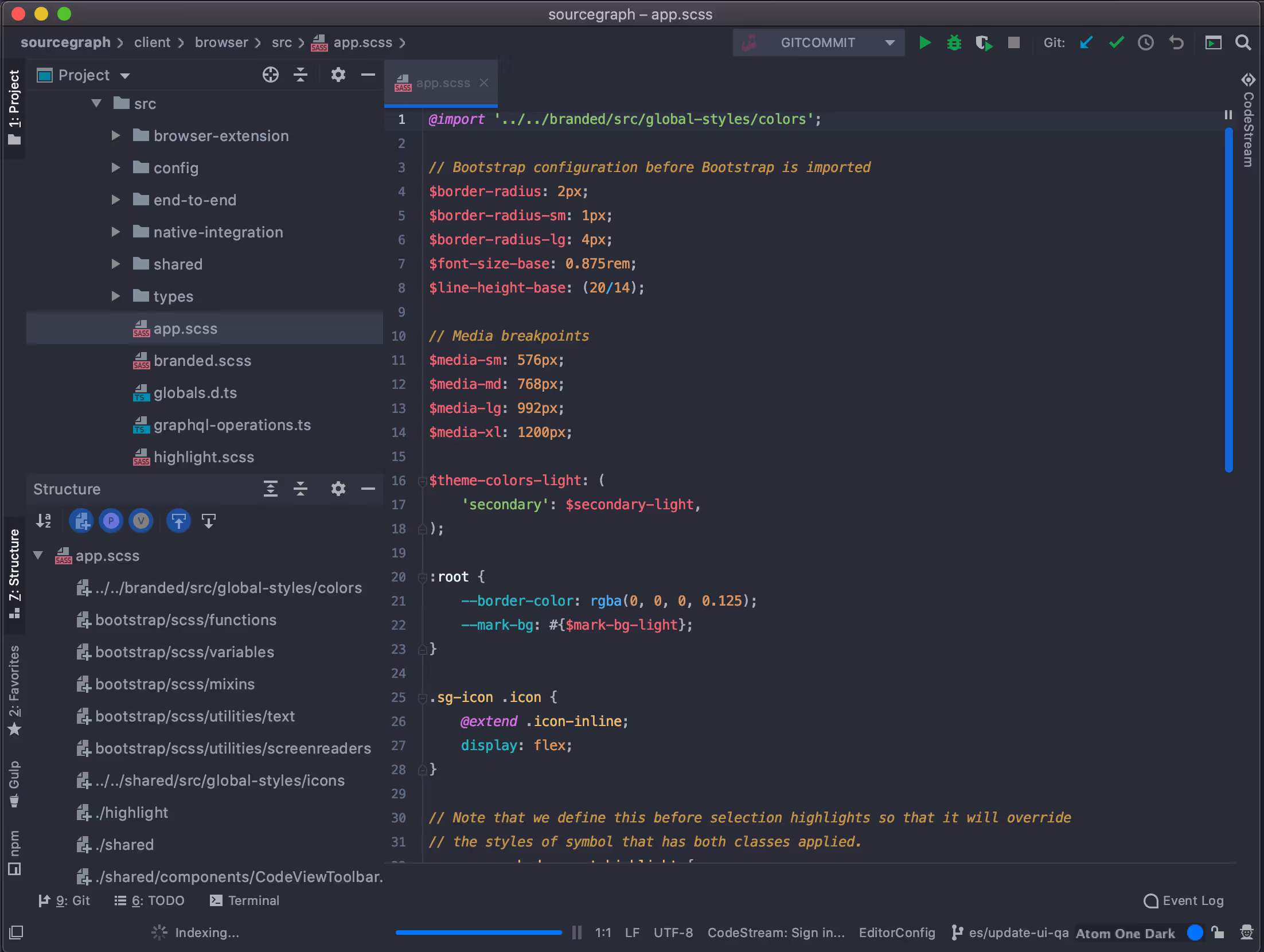The image size is (1264, 952).
Task: Open the Event Log
Action: [x=1184, y=901]
